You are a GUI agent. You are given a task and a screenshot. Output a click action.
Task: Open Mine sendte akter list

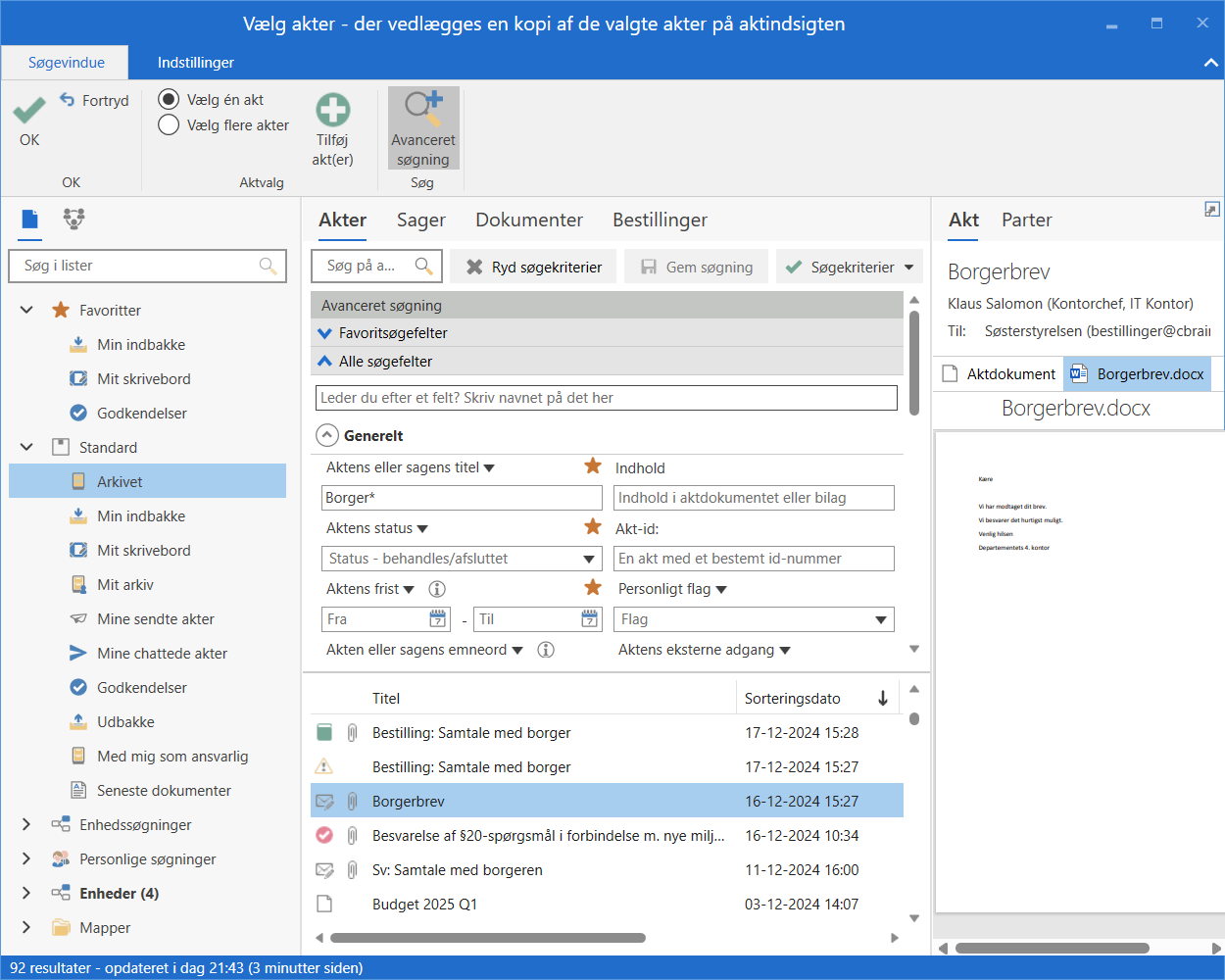pos(156,618)
